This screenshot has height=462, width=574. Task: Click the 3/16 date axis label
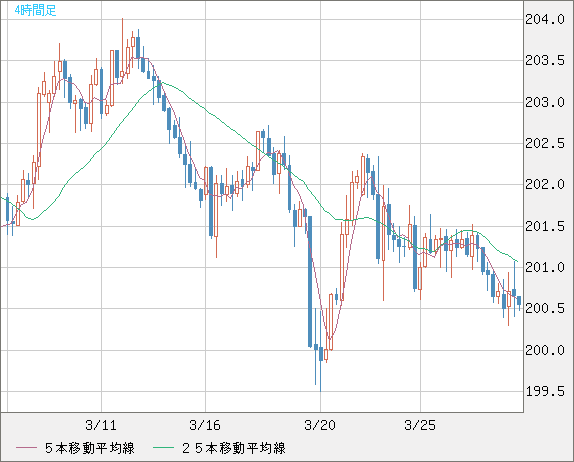205,425
